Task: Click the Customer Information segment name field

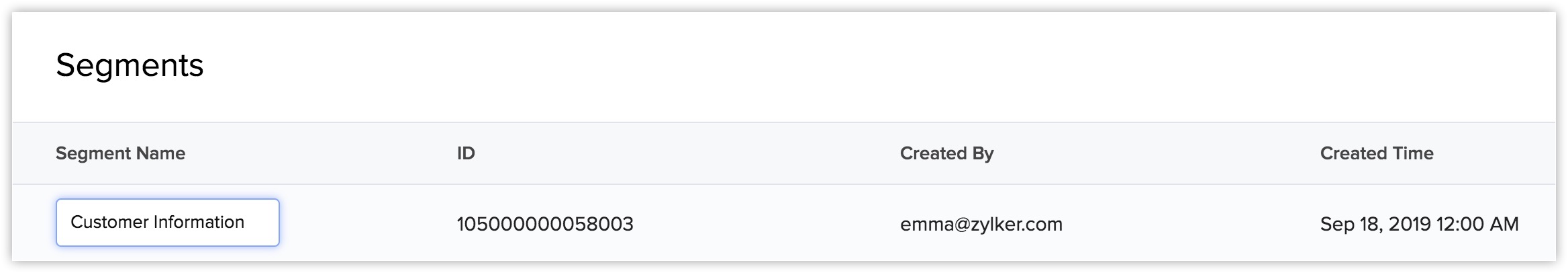Action: pyautogui.click(x=168, y=223)
